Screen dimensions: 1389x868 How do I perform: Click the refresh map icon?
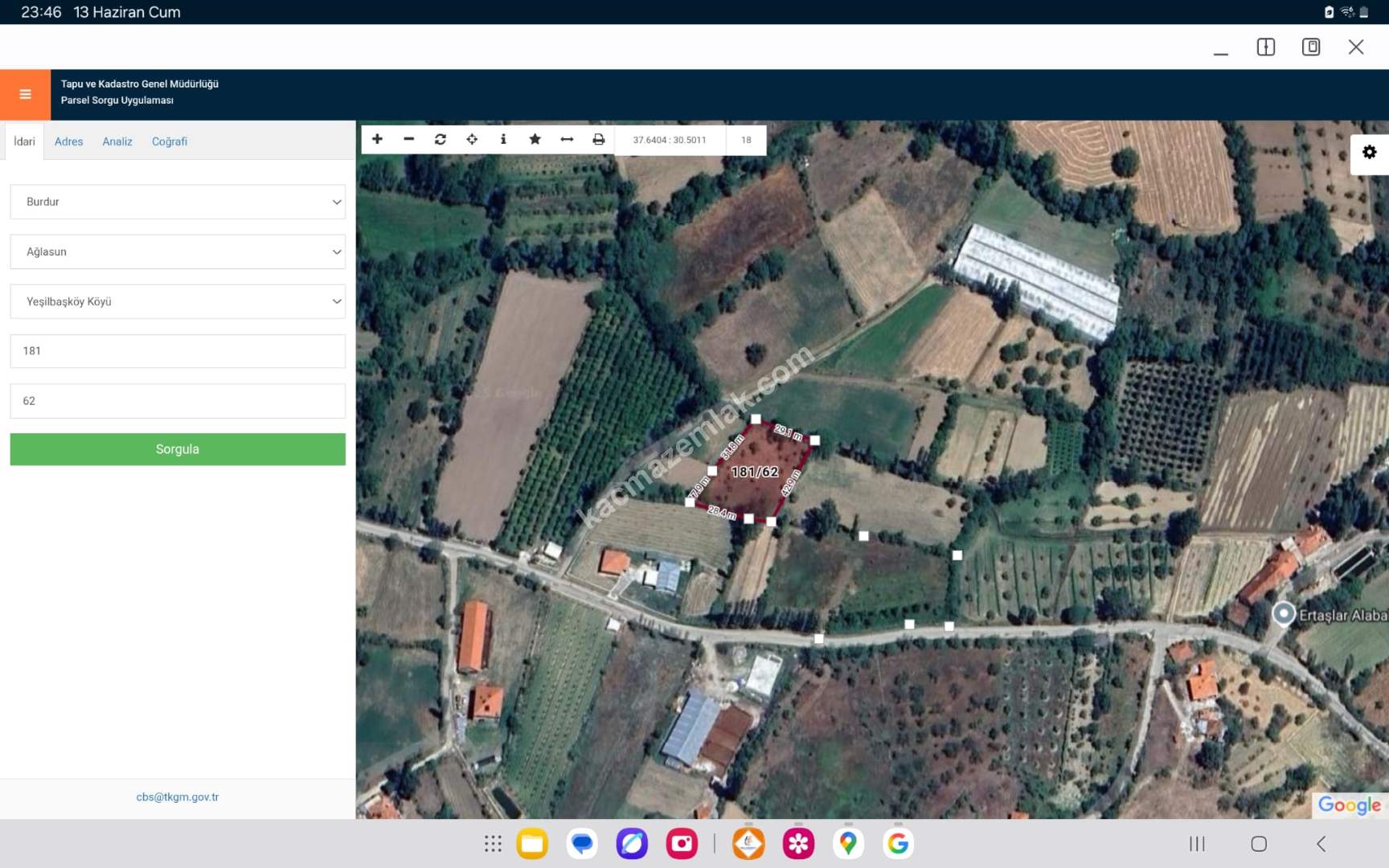pos(440,139)
